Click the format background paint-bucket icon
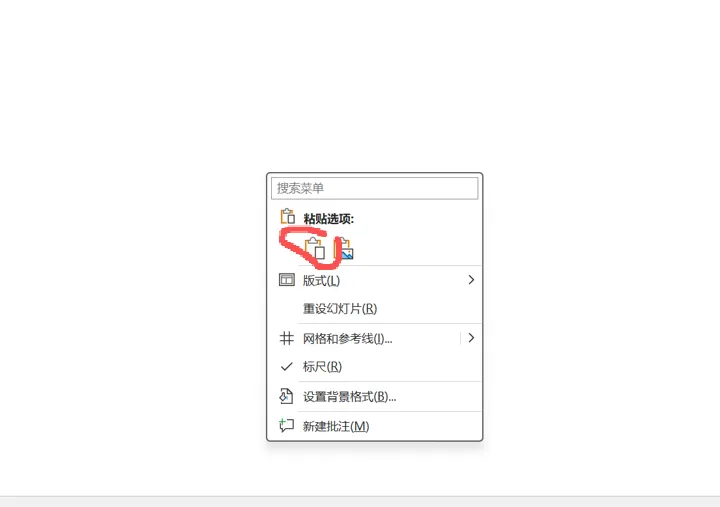Screen dimensions: 720x507 [286, 396]
